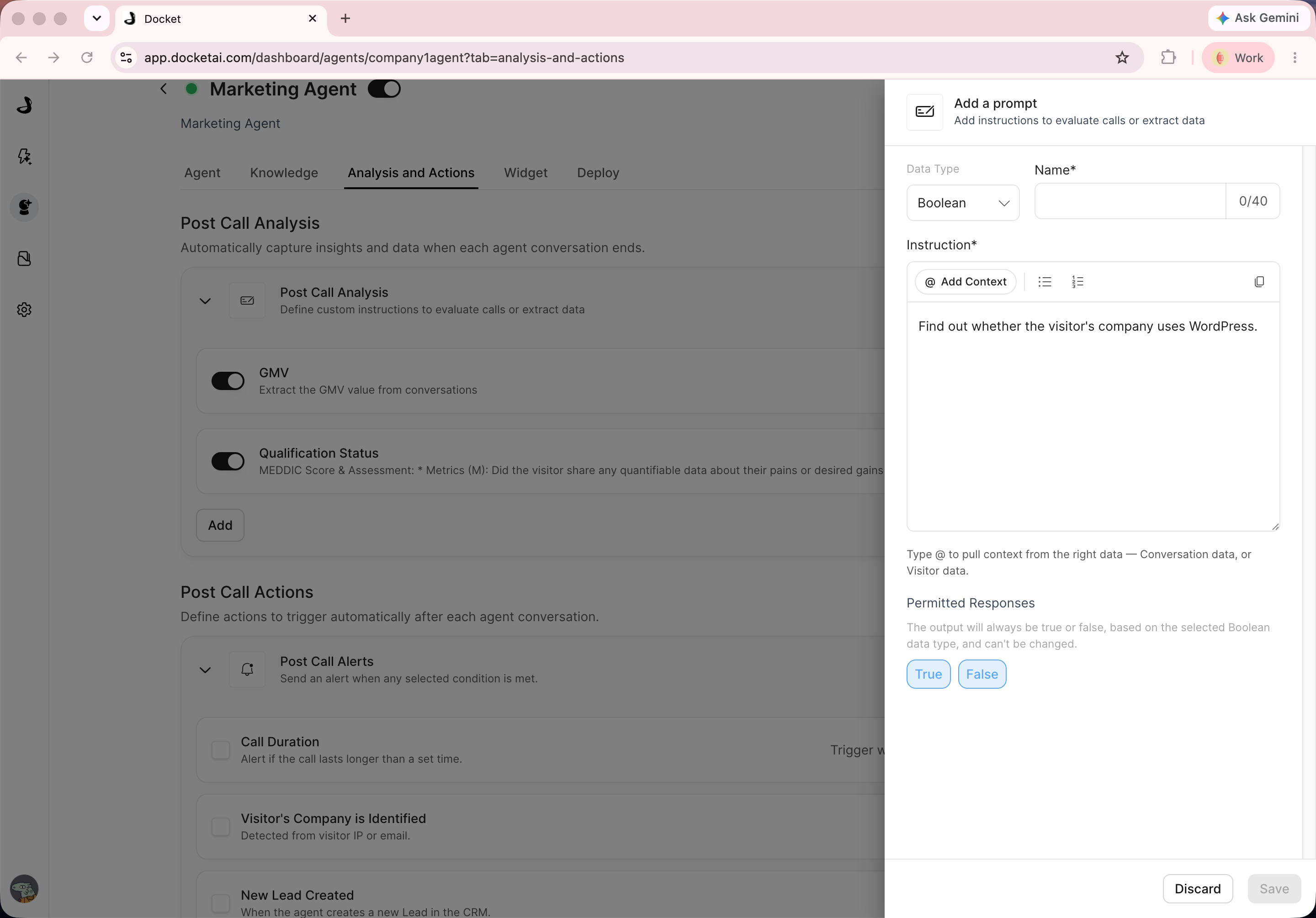Screen dimensions: 1316x918
Task: Open the Work profile menu
Action: [1238, 57]
